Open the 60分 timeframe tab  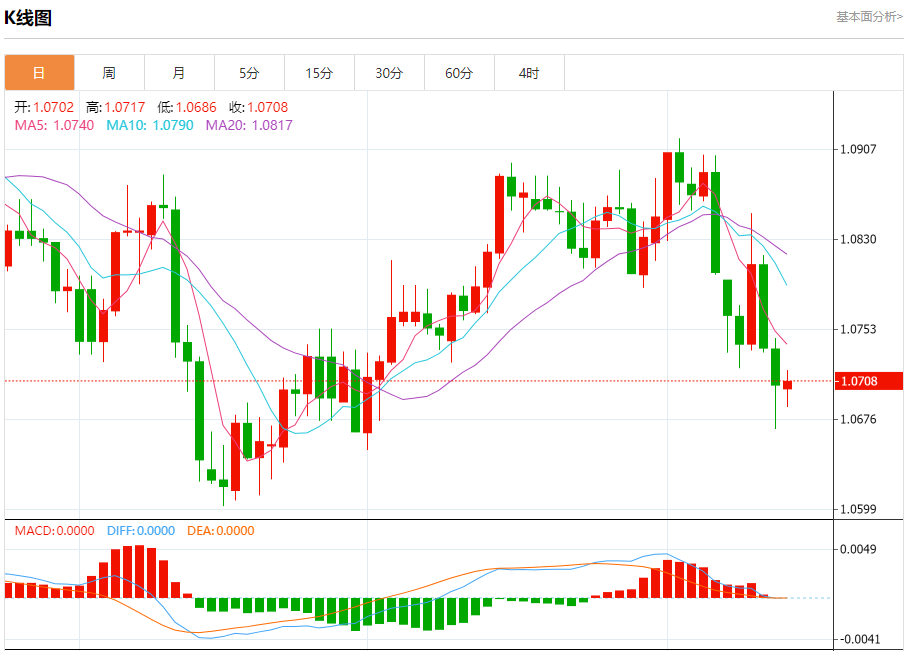coord(459,73)
